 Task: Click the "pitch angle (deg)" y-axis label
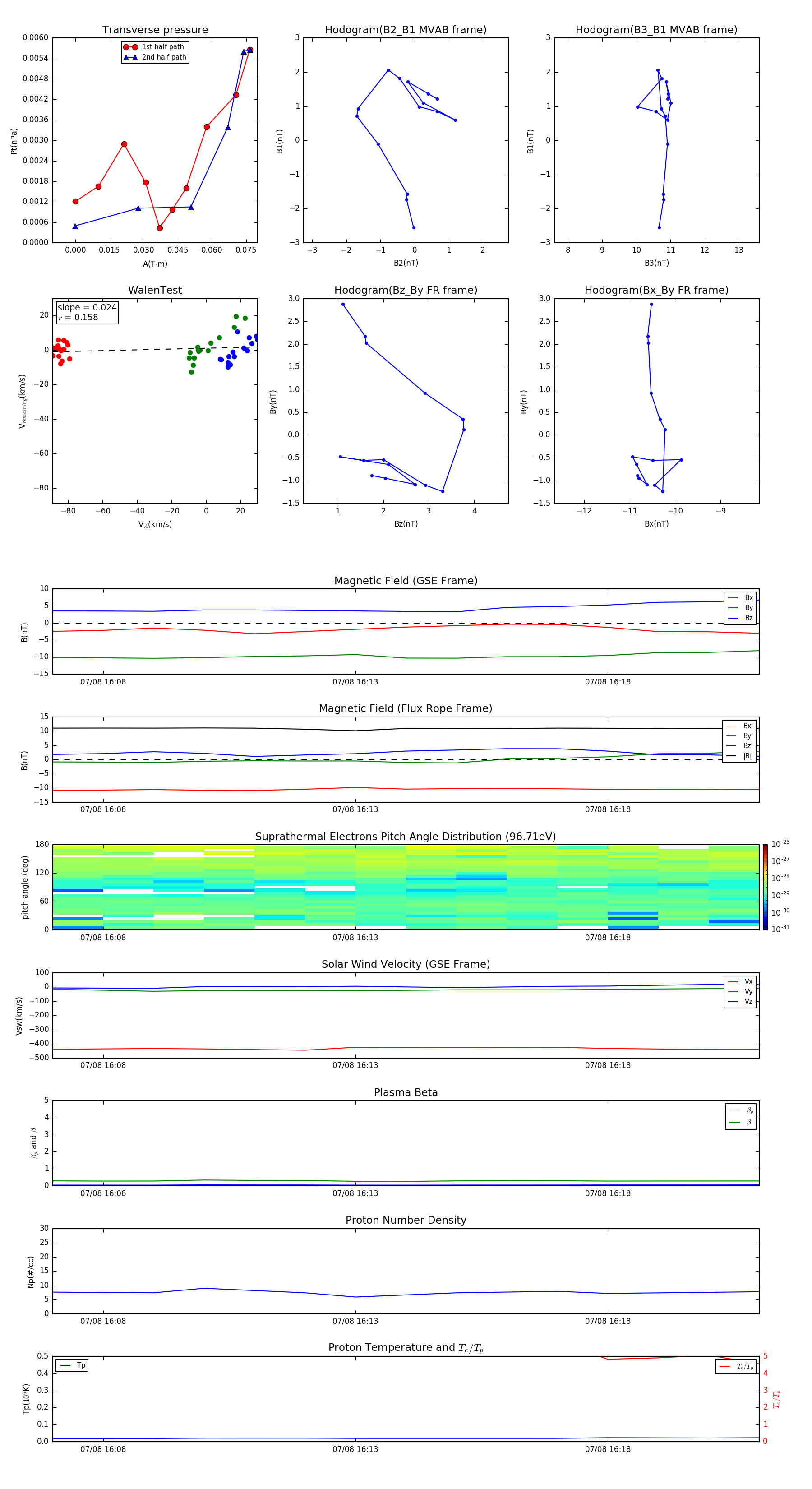[25, 887]
